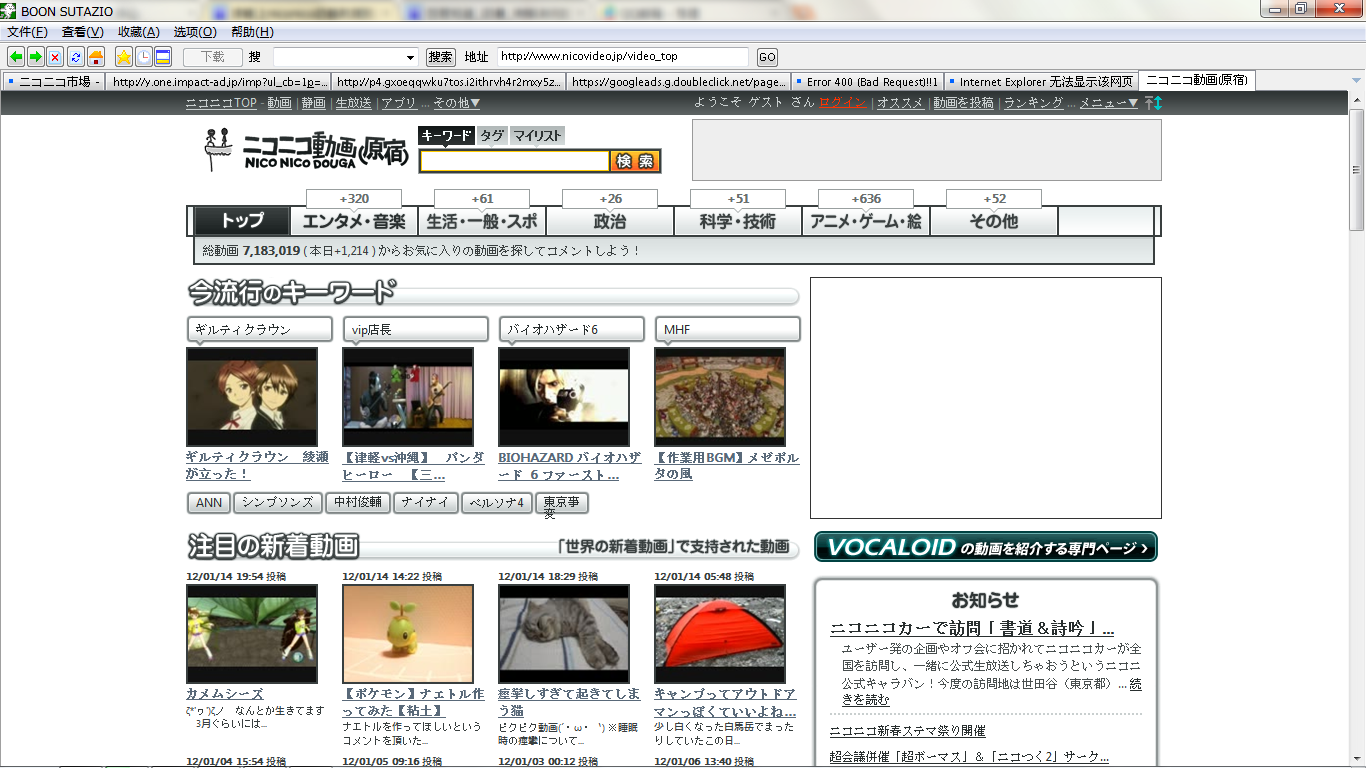Go back with the green left arrow
This screenshot has height=768, width=1366.
pyautogui.click(x=16, y=57)
